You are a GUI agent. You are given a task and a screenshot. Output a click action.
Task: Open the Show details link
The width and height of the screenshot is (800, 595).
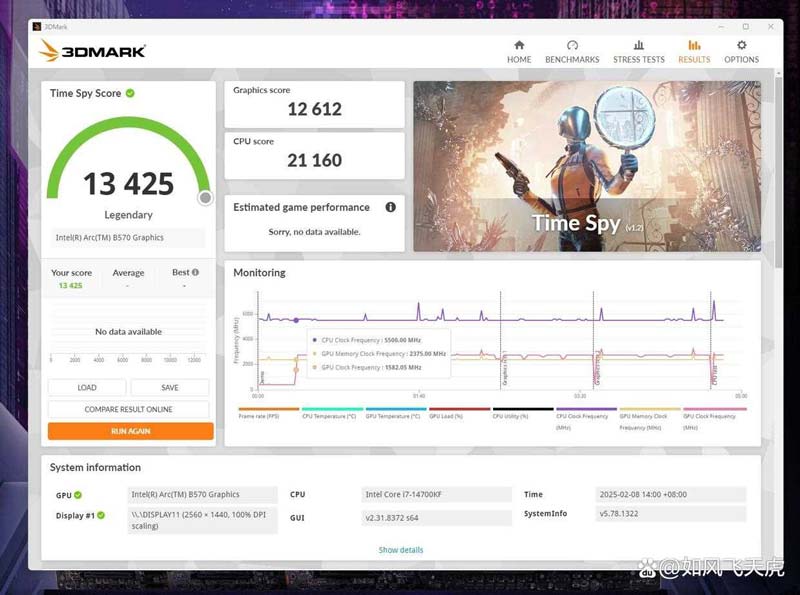click(401, 550)
